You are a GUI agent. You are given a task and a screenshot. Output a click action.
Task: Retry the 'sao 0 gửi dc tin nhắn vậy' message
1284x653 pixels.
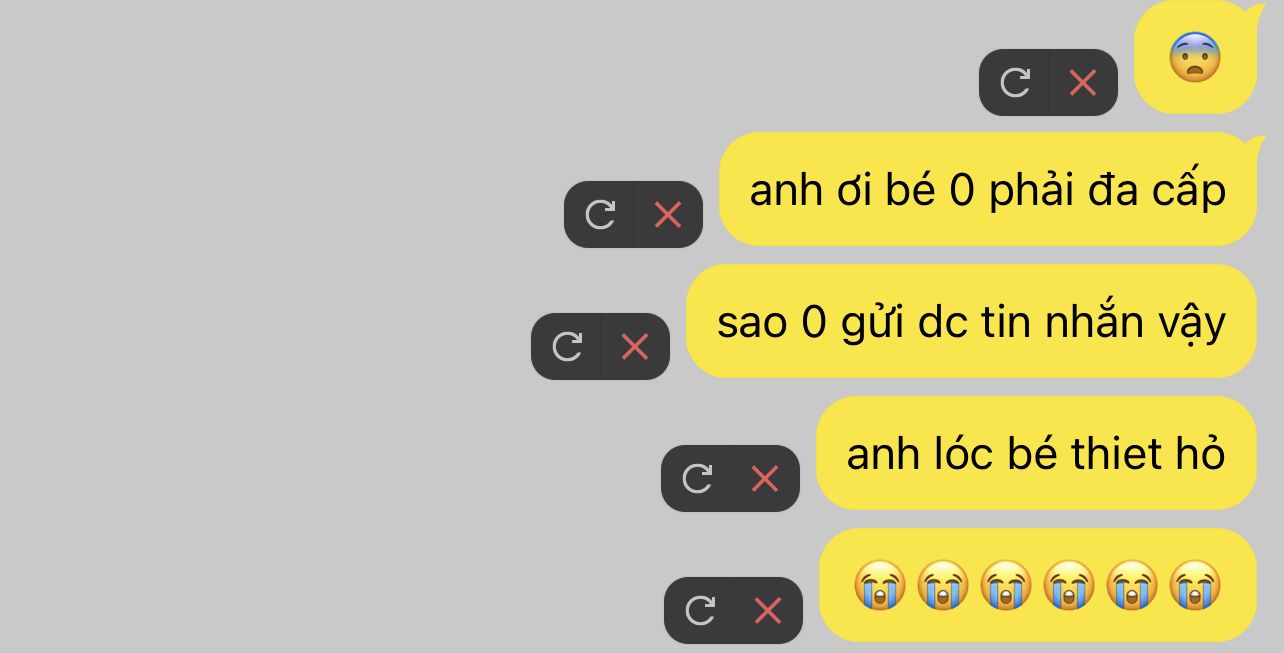[567, 346]
